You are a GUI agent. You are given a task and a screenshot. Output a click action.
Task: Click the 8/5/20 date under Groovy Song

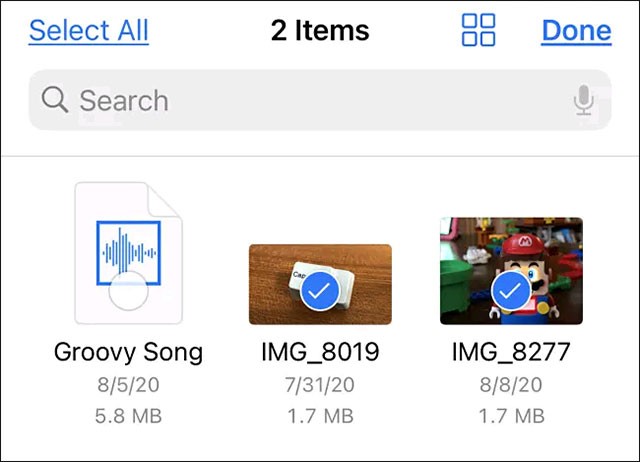click(x=128, y=385)
